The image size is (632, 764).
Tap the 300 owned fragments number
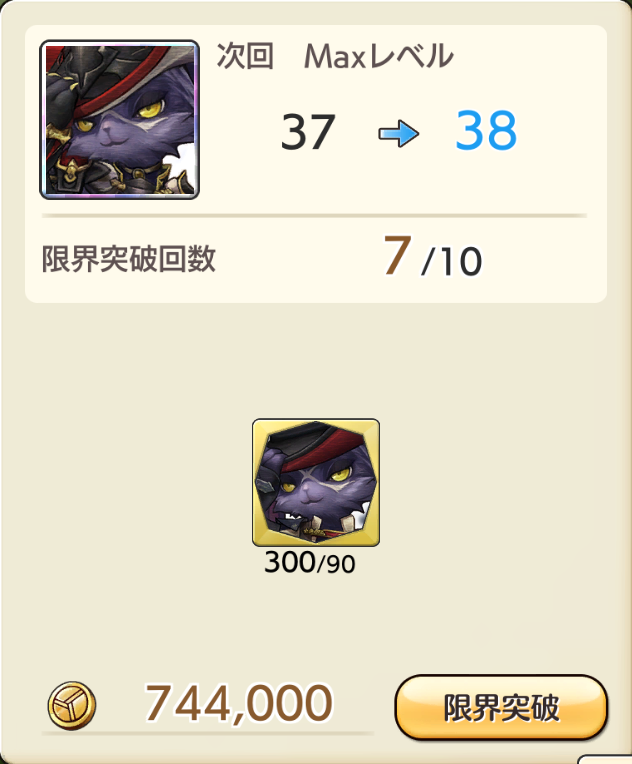pos(290,562)
